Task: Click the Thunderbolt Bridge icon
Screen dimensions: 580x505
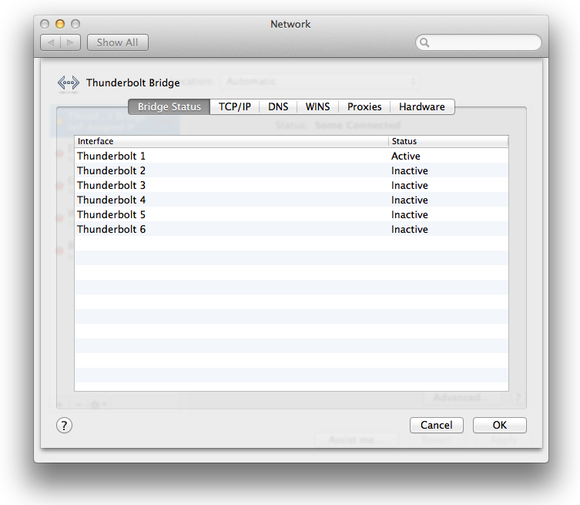Action: pyautogui.click(x=68, y=83)
